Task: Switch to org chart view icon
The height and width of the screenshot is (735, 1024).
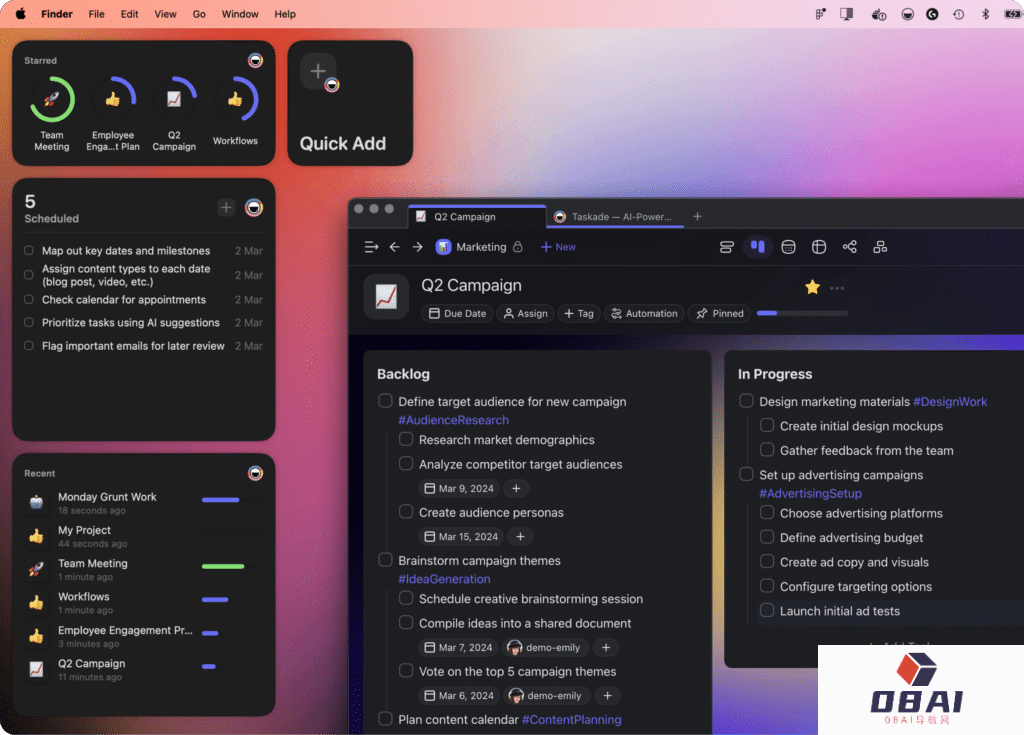Action: [880, 247]
